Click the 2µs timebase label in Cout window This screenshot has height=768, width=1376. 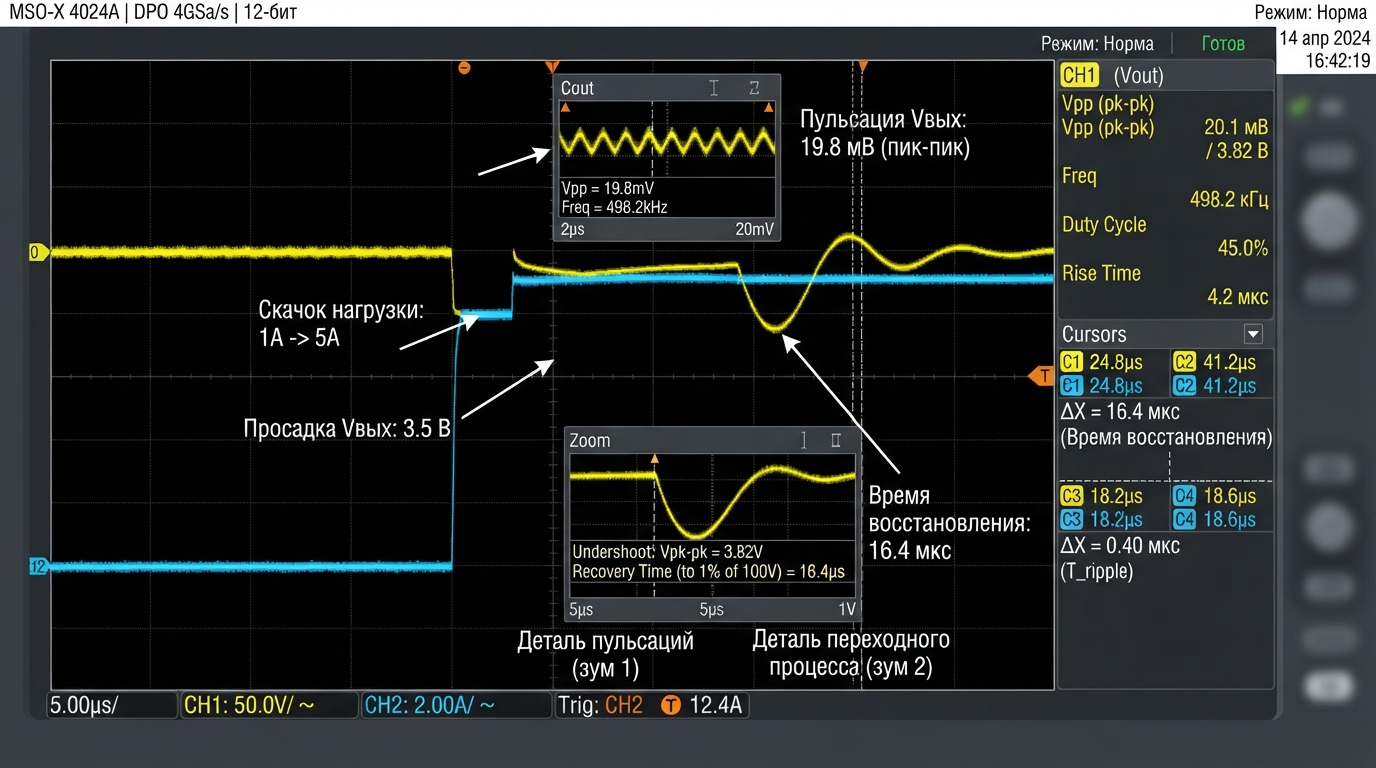coord(573,230)
